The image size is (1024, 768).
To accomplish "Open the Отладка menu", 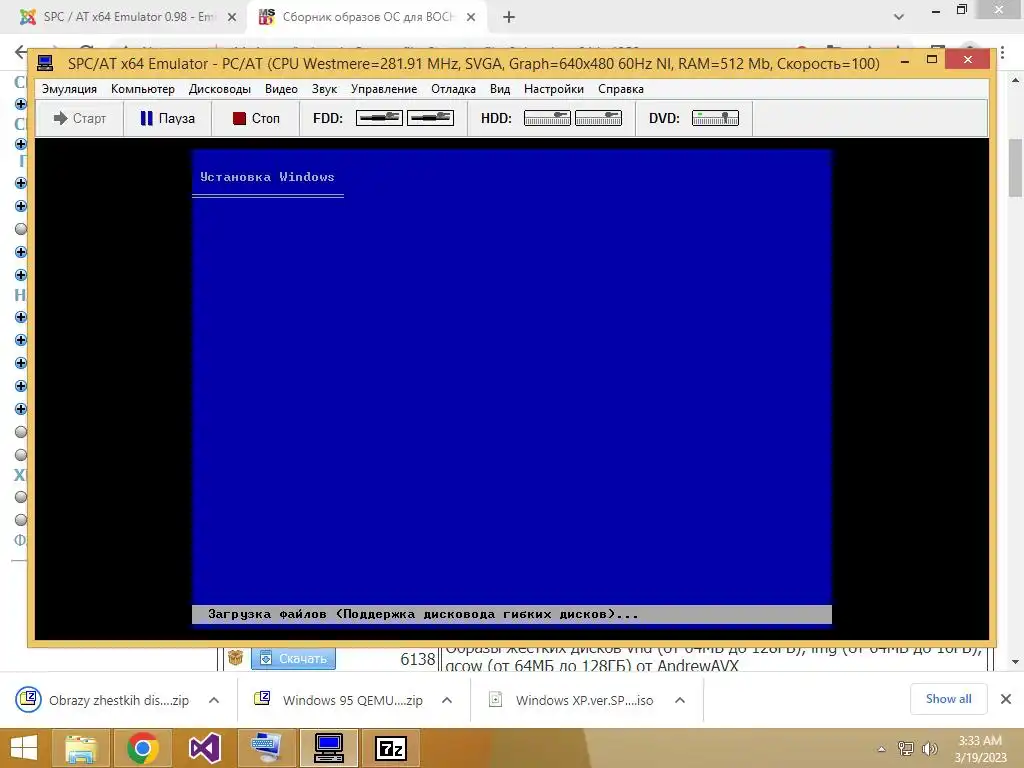I will click(453, 89).
